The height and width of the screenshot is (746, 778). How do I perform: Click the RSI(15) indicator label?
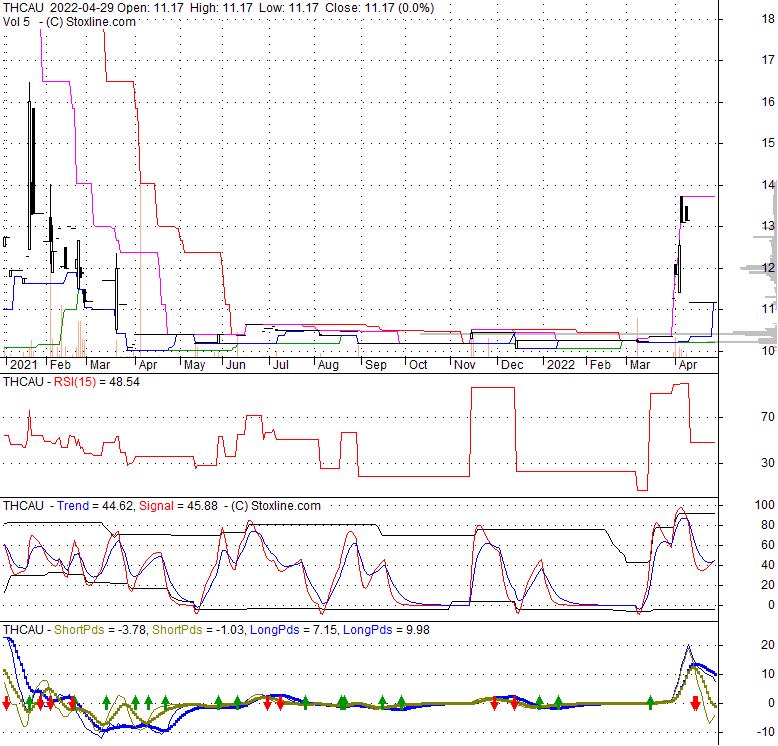click(74, 382)
